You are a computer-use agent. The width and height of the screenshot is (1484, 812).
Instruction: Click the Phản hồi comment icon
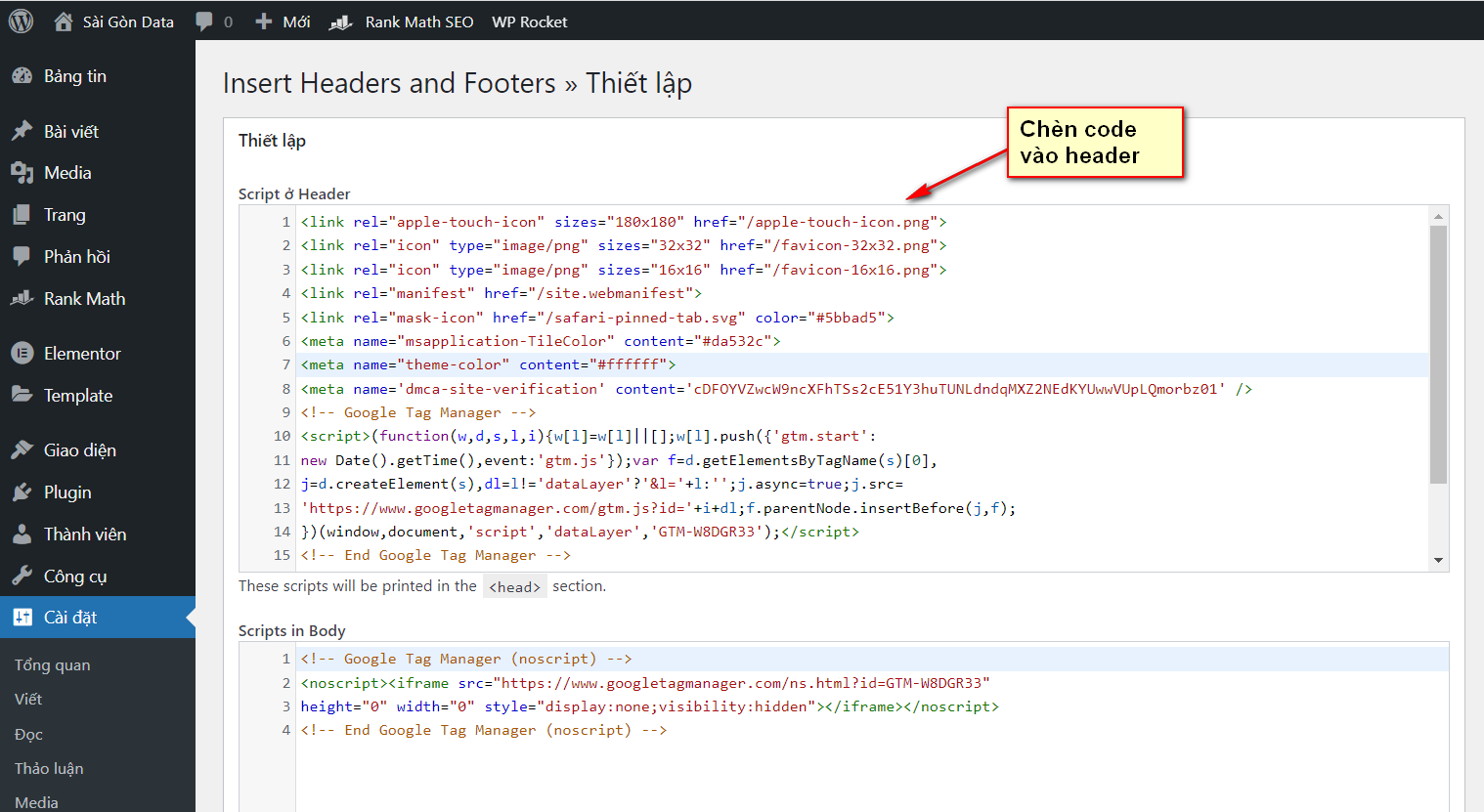click(x=22, y=257)
